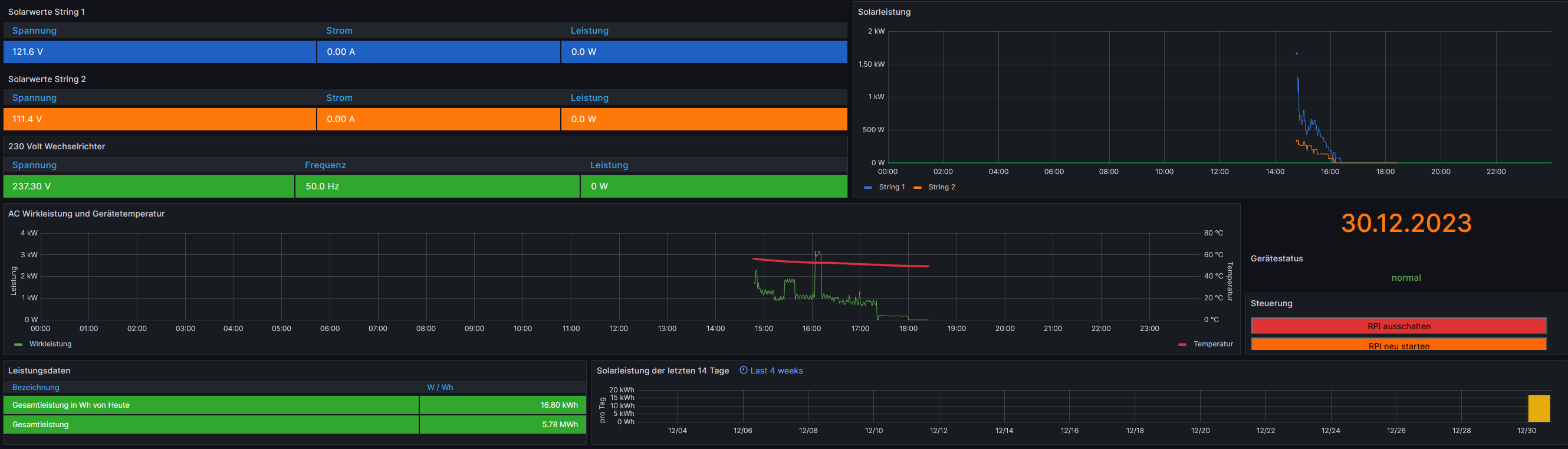Sort by the W / Wh column header
The width and height of the screenshot is (1568, 449).
pyautogui.click(x=439, y=388)
